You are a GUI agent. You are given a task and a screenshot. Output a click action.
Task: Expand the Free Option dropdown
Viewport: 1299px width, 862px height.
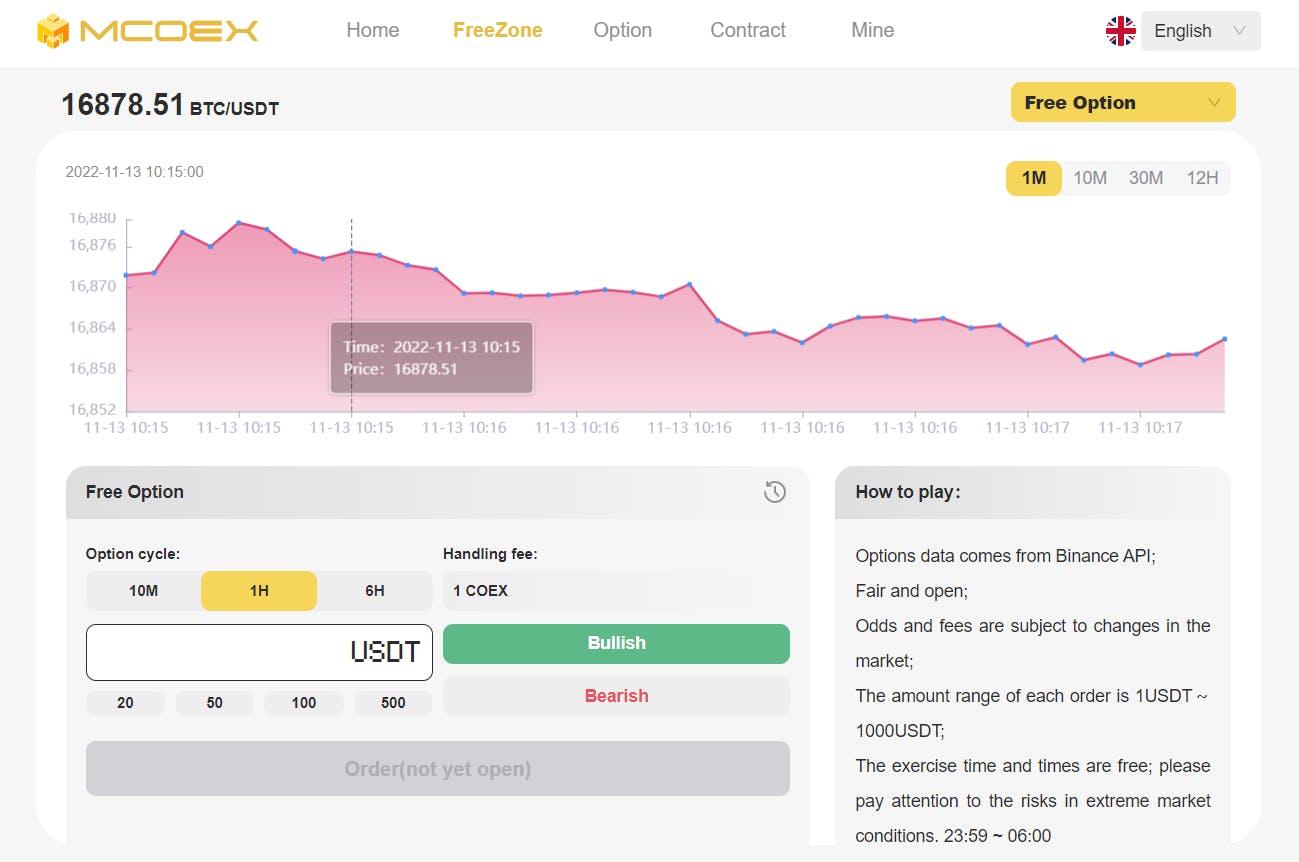tap(1123, 102)
